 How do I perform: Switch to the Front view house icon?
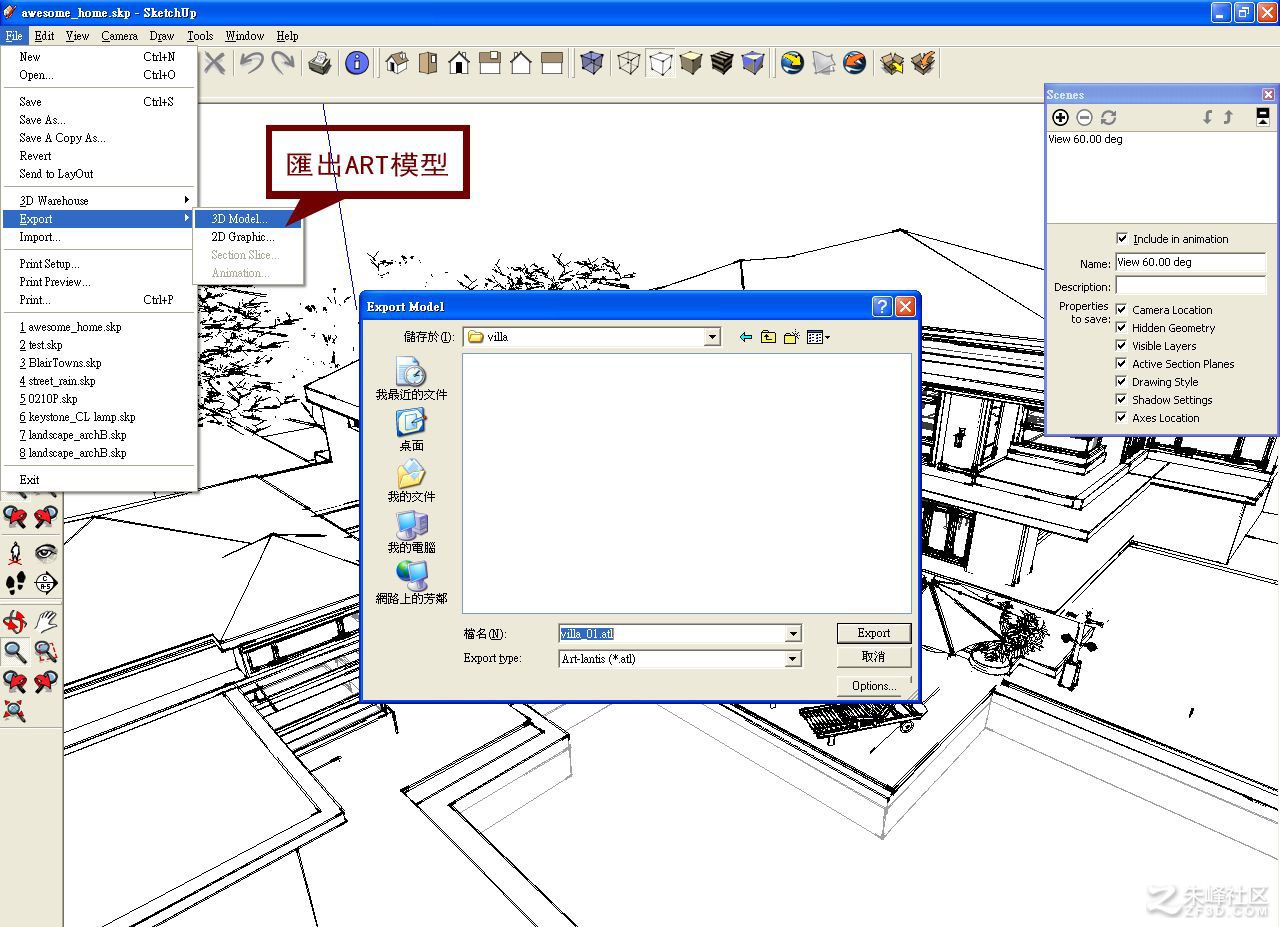pyautogui.click(x=459, y=63)
